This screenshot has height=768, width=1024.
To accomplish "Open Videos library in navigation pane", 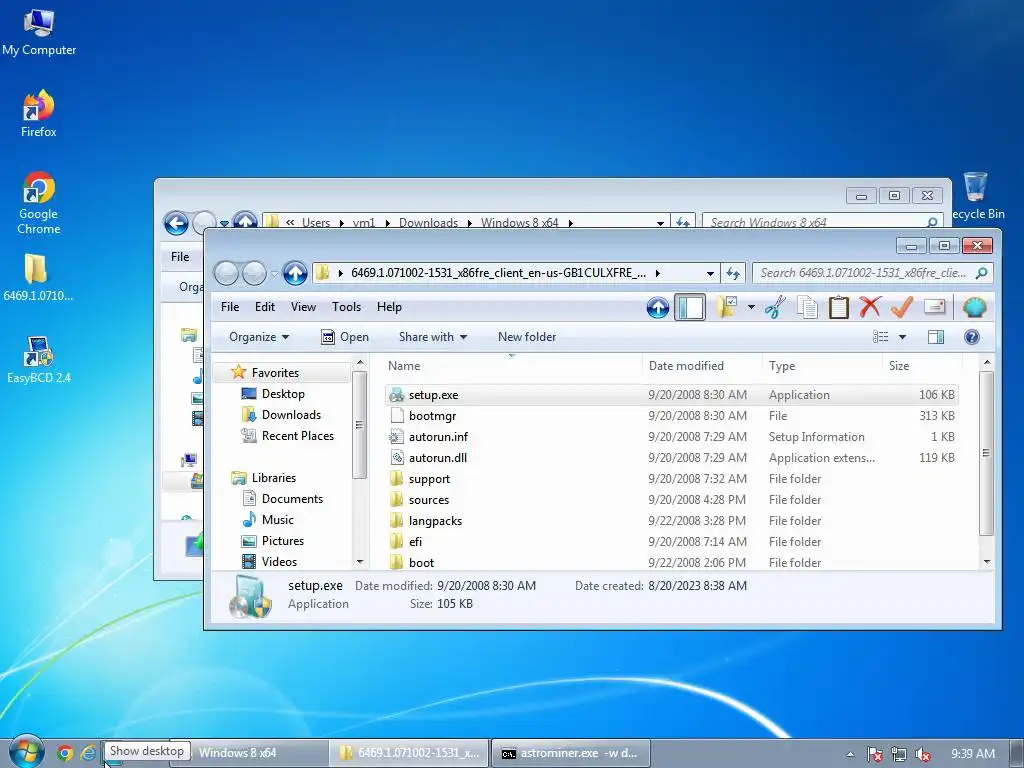I will 279,562.
